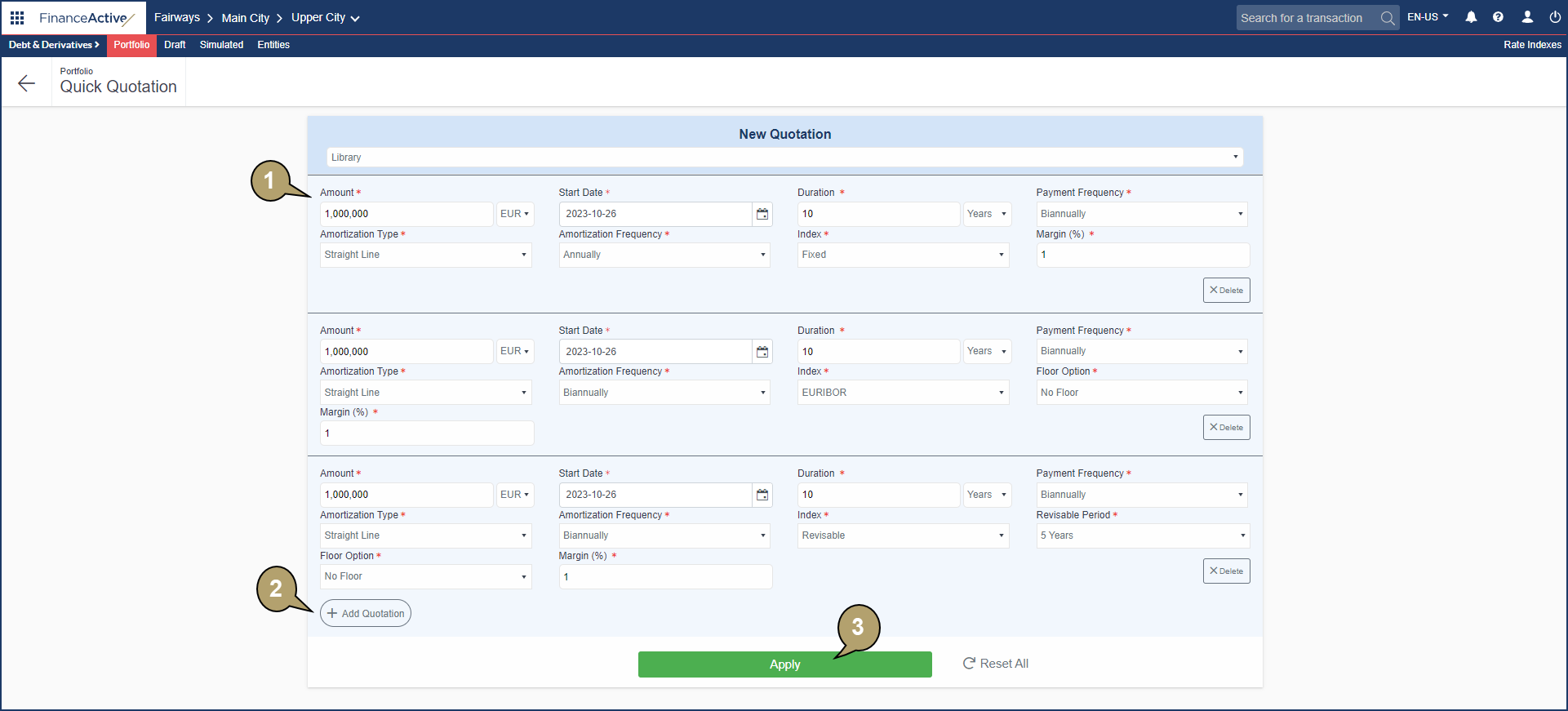The image size is (1568, 711).
Task: Go back using the left arrow icon
Action: click(x=27, y=83)
